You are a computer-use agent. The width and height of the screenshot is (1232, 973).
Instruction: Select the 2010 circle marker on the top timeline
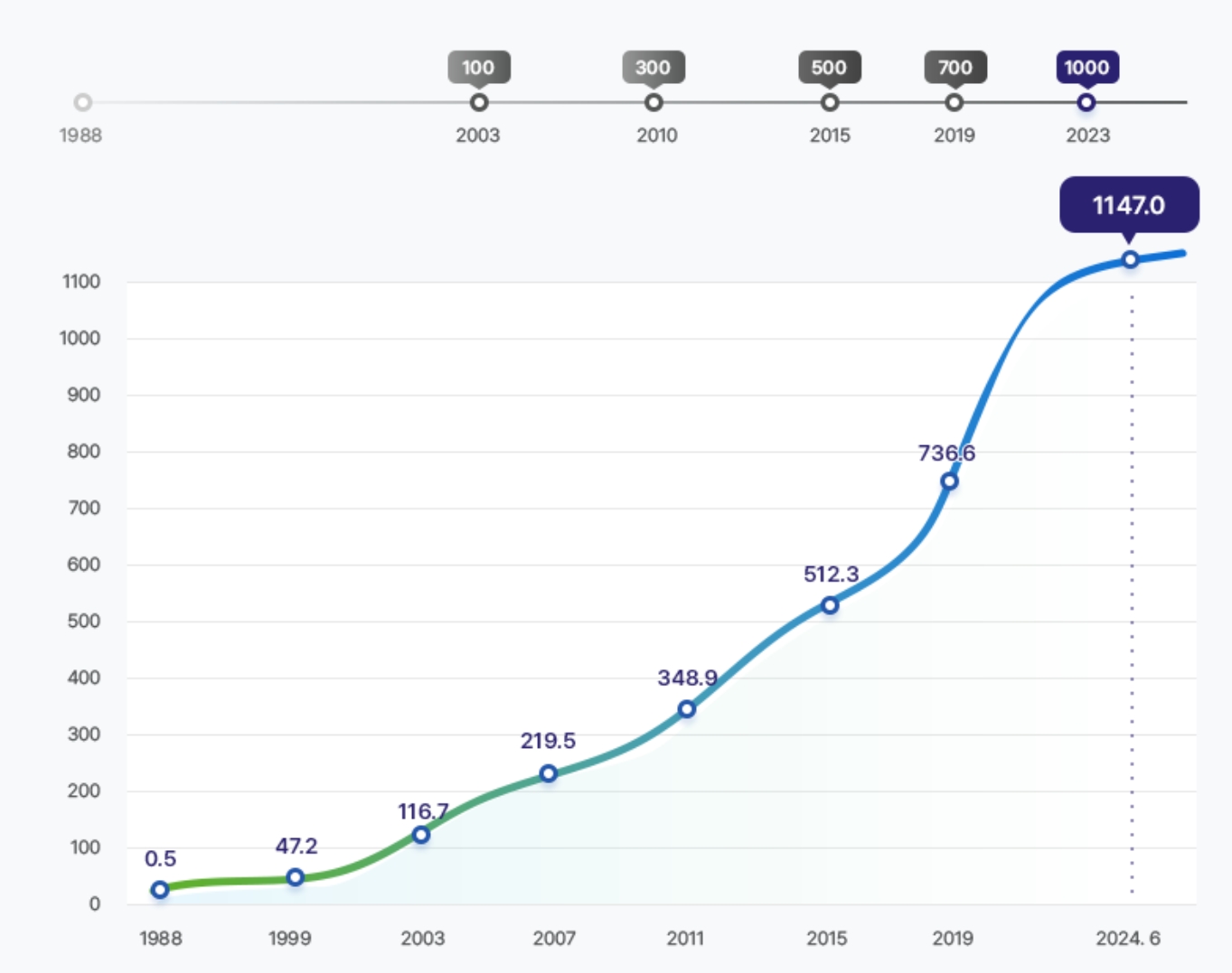pos(654,102)
